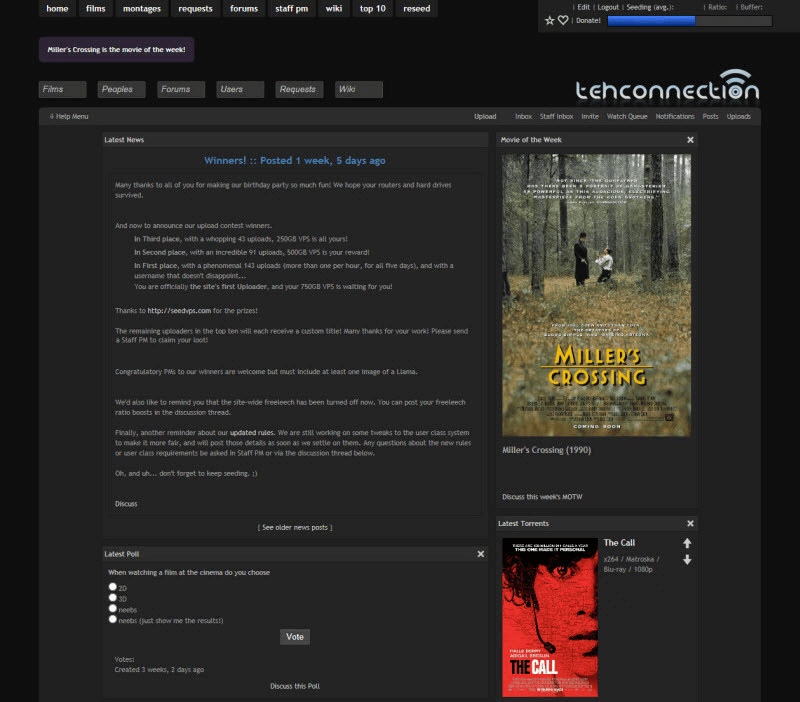
Task: Open The Call torrent title
Action: [x=619, y=543]
